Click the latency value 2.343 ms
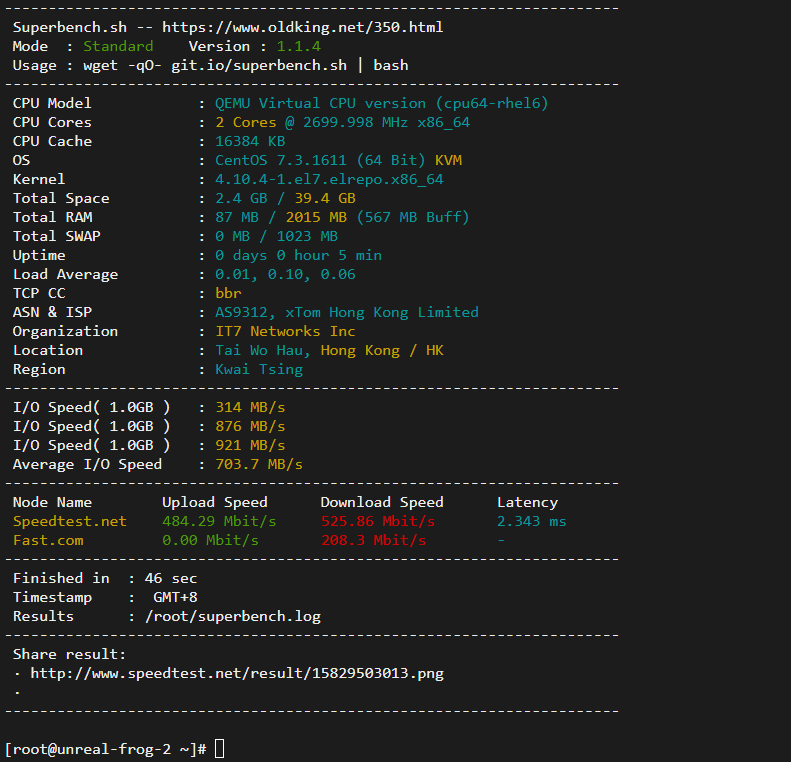Viewport: 791px width, 762px height. click(532, 521)
